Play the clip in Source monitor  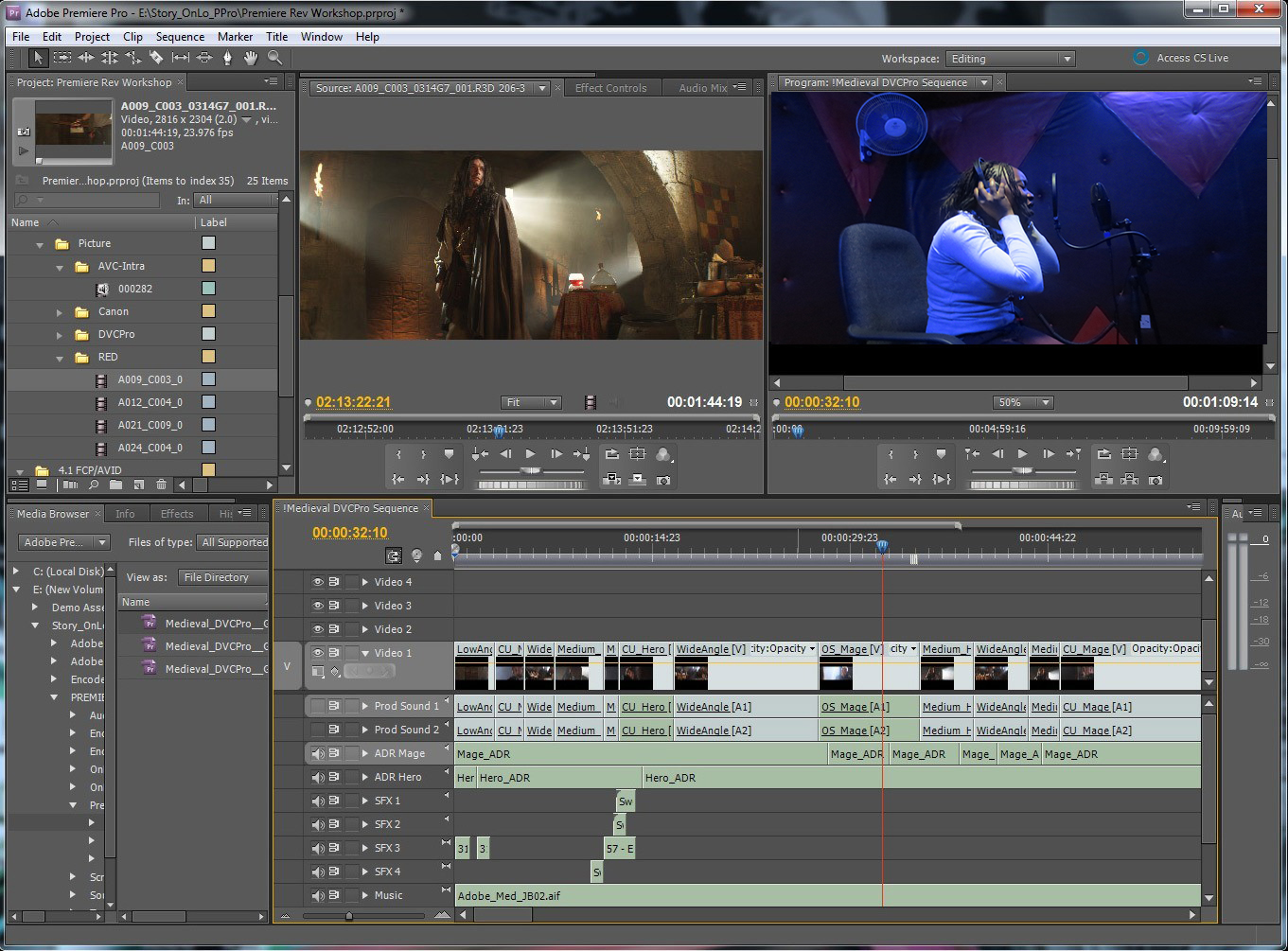(531, 454)
